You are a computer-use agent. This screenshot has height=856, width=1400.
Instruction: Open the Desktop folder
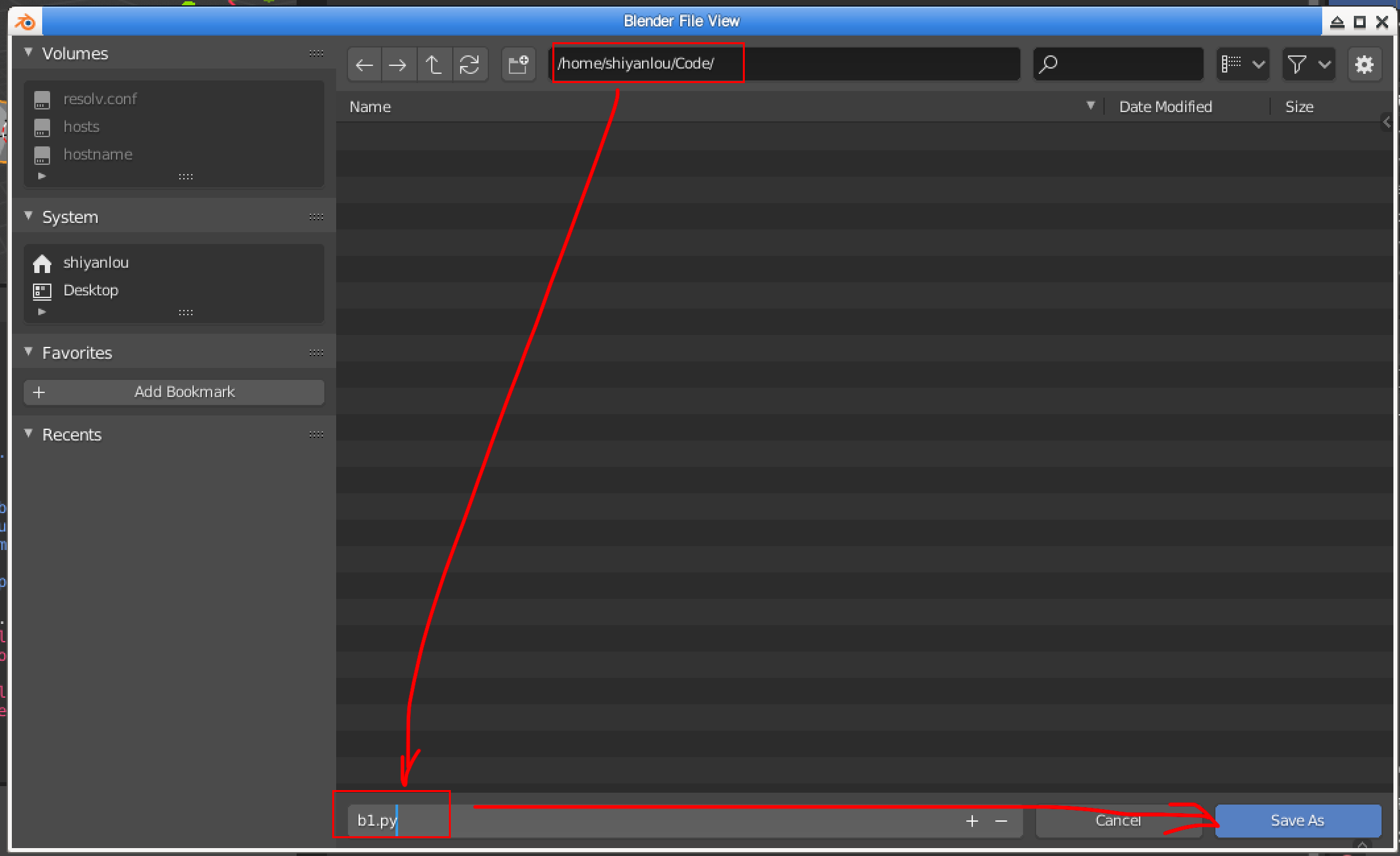(174, 290)
